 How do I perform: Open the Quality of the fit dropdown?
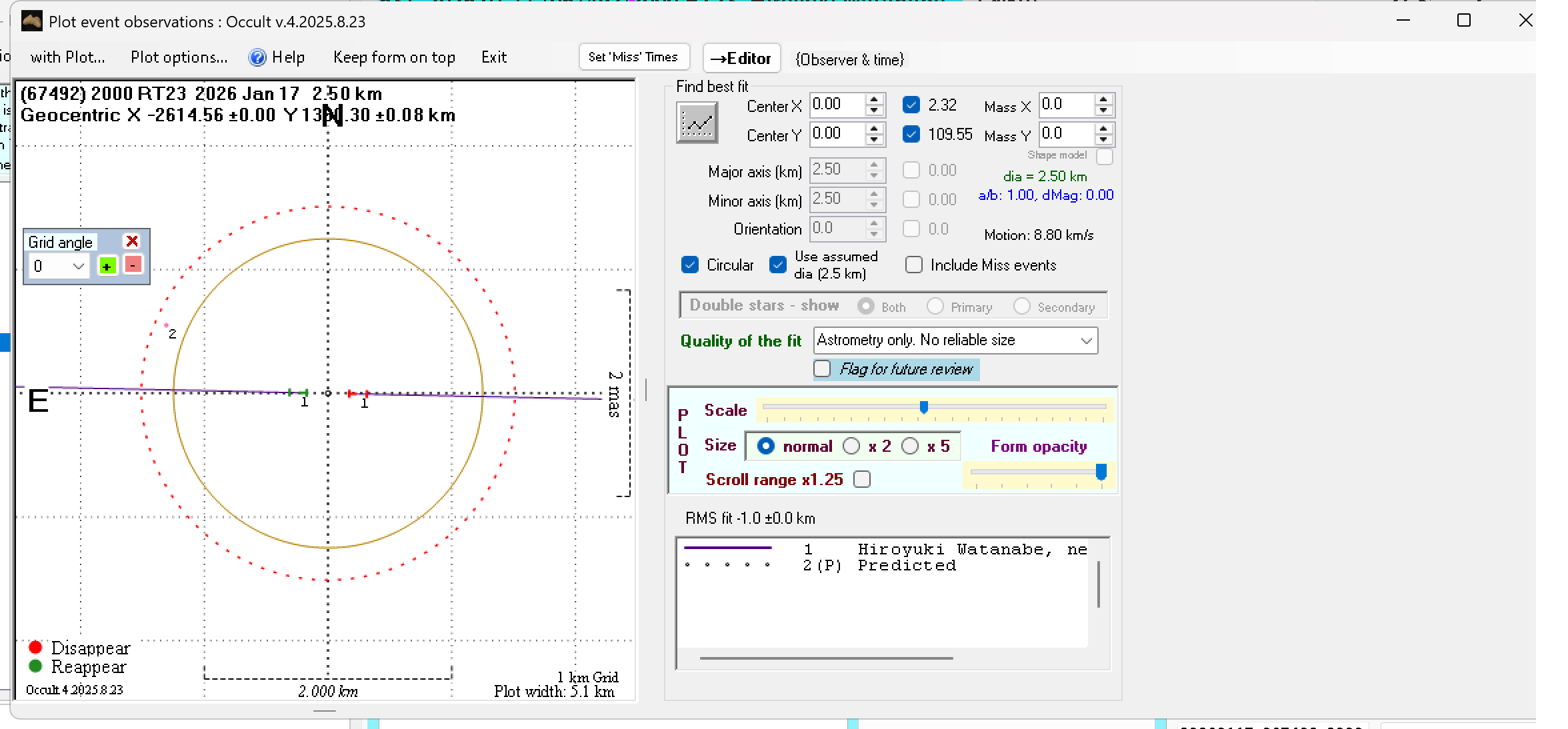point(1086,341)
